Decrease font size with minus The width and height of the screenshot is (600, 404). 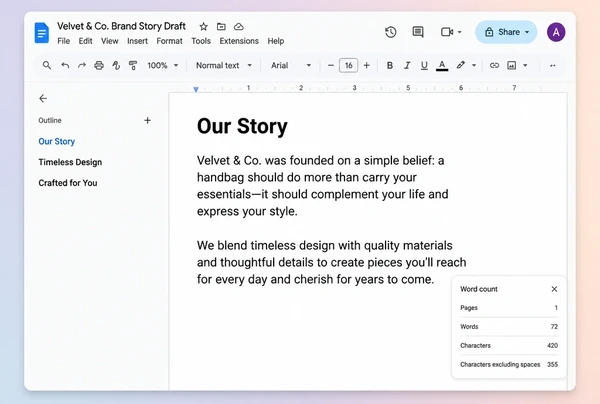coord(331,65)
